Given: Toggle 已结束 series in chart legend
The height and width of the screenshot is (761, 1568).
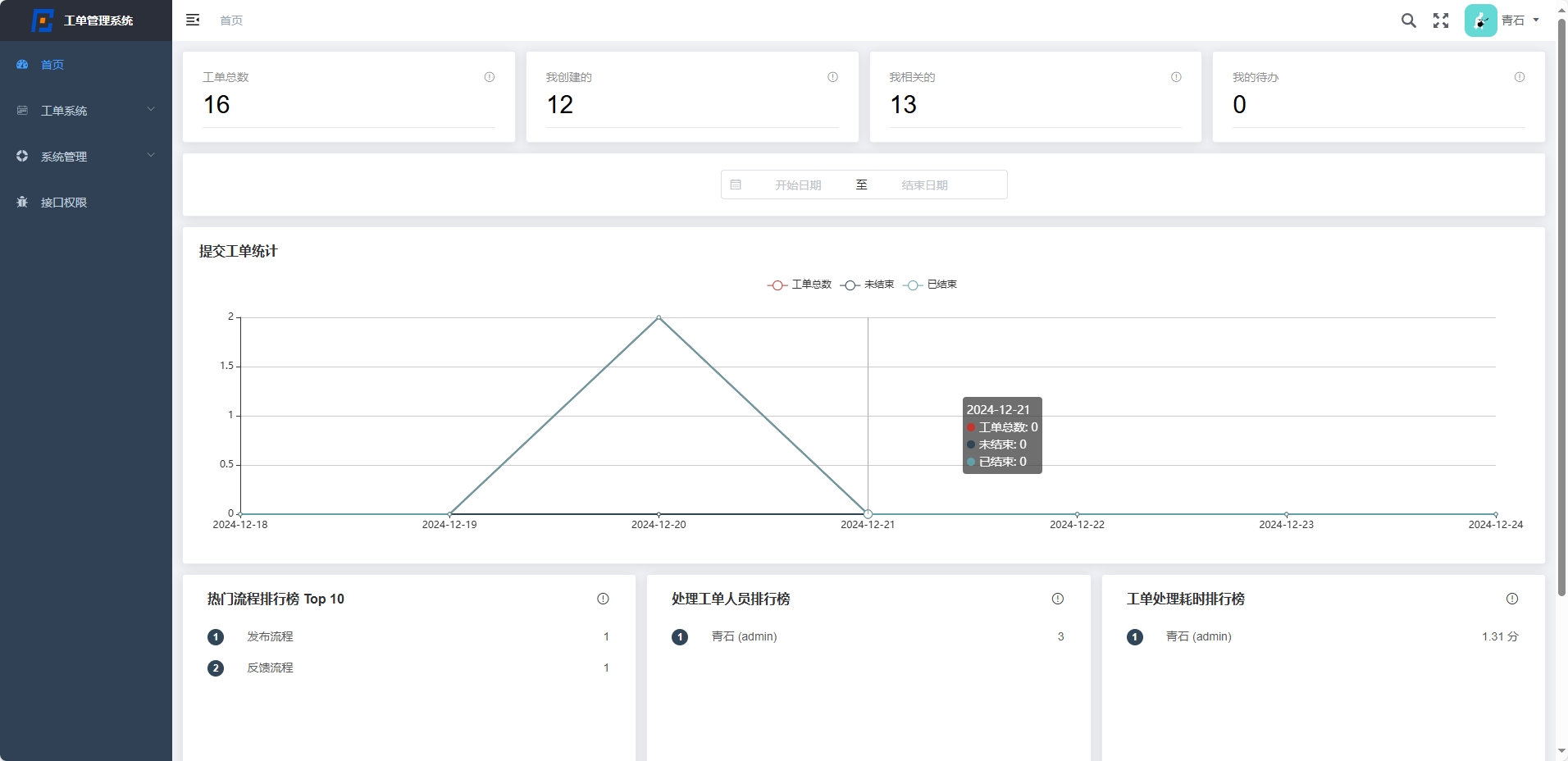Looking at the screenshot, I should point(930,285).
